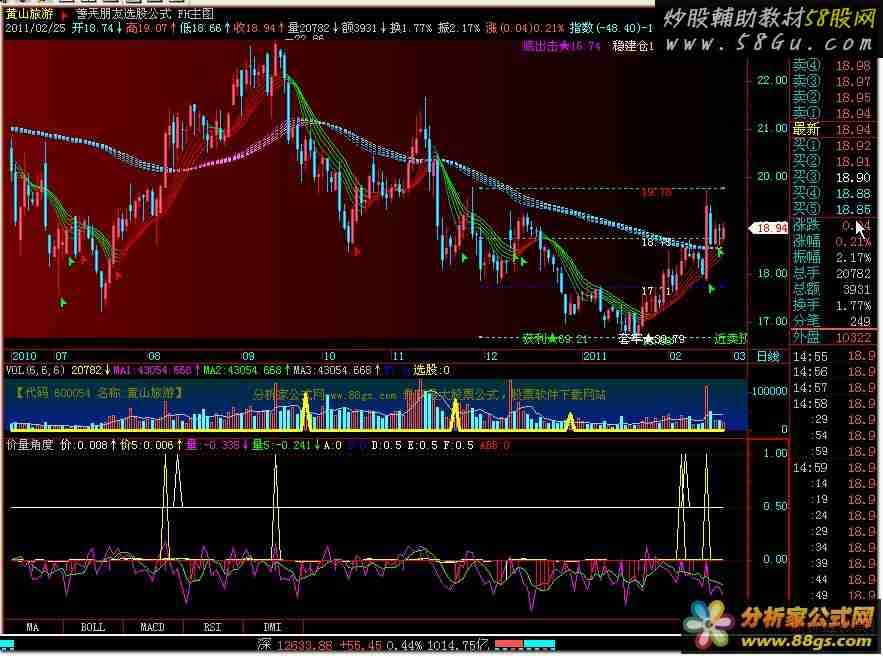Select the 善天朋友选股公式 formula title
Image resolution: width=883 pixels, height=656 pixels.
(x=123, y=14)
